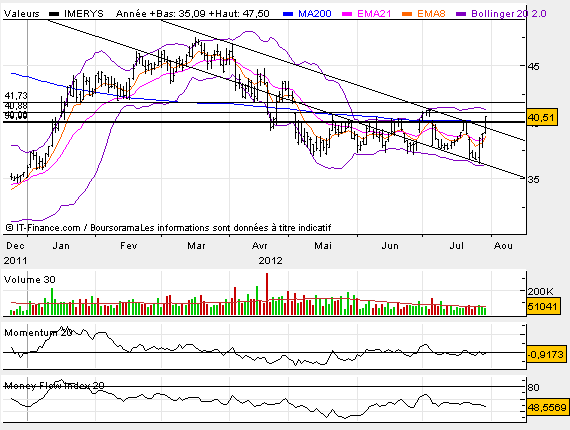Click the orange EMA8 legend swatch
Viewport: 570px width, 430px height.
click(407, 14)
